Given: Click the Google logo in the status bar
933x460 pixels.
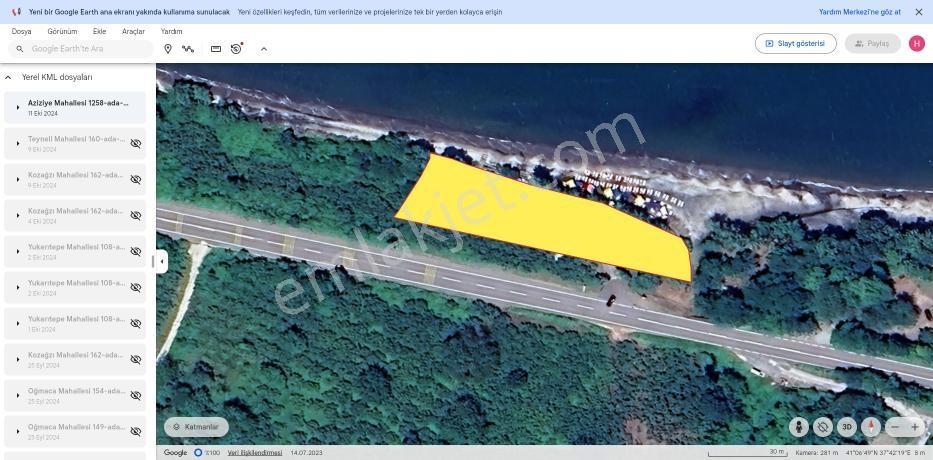Looking at the screenshot, I should 176,453.
